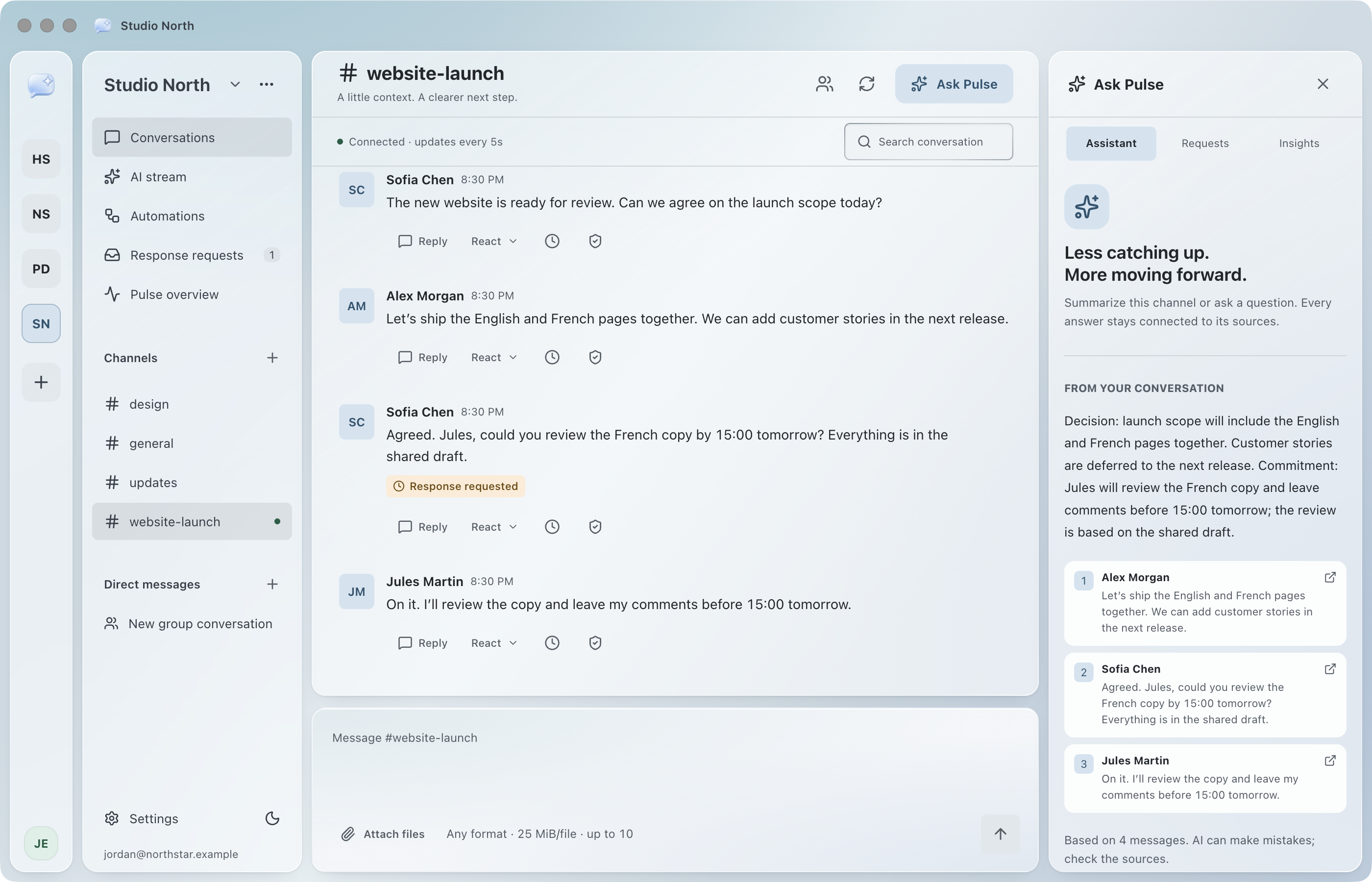
Task: Click the paperclip Attach files button
Action: point(383,833)
